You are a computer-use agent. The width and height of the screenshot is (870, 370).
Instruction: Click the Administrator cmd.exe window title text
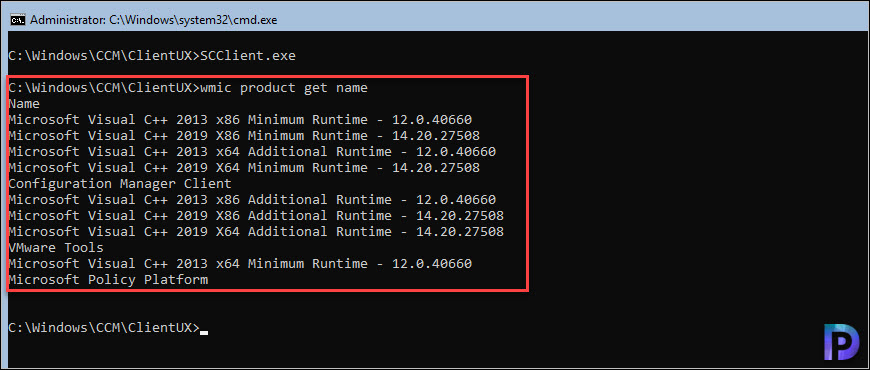coord(154,20)
